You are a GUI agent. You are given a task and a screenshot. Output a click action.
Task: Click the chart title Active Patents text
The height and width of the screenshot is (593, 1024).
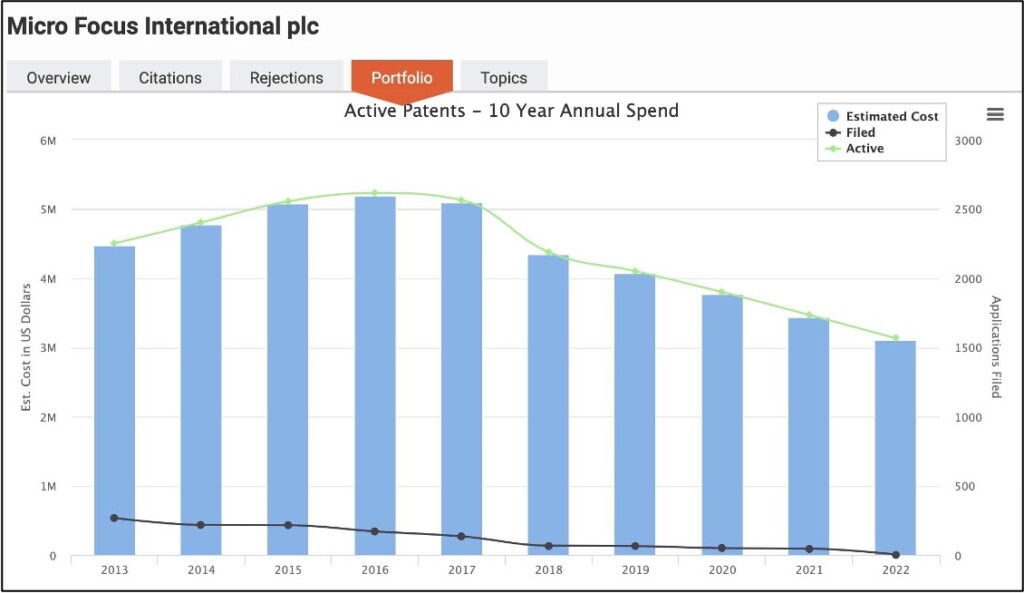coord(511,111)
